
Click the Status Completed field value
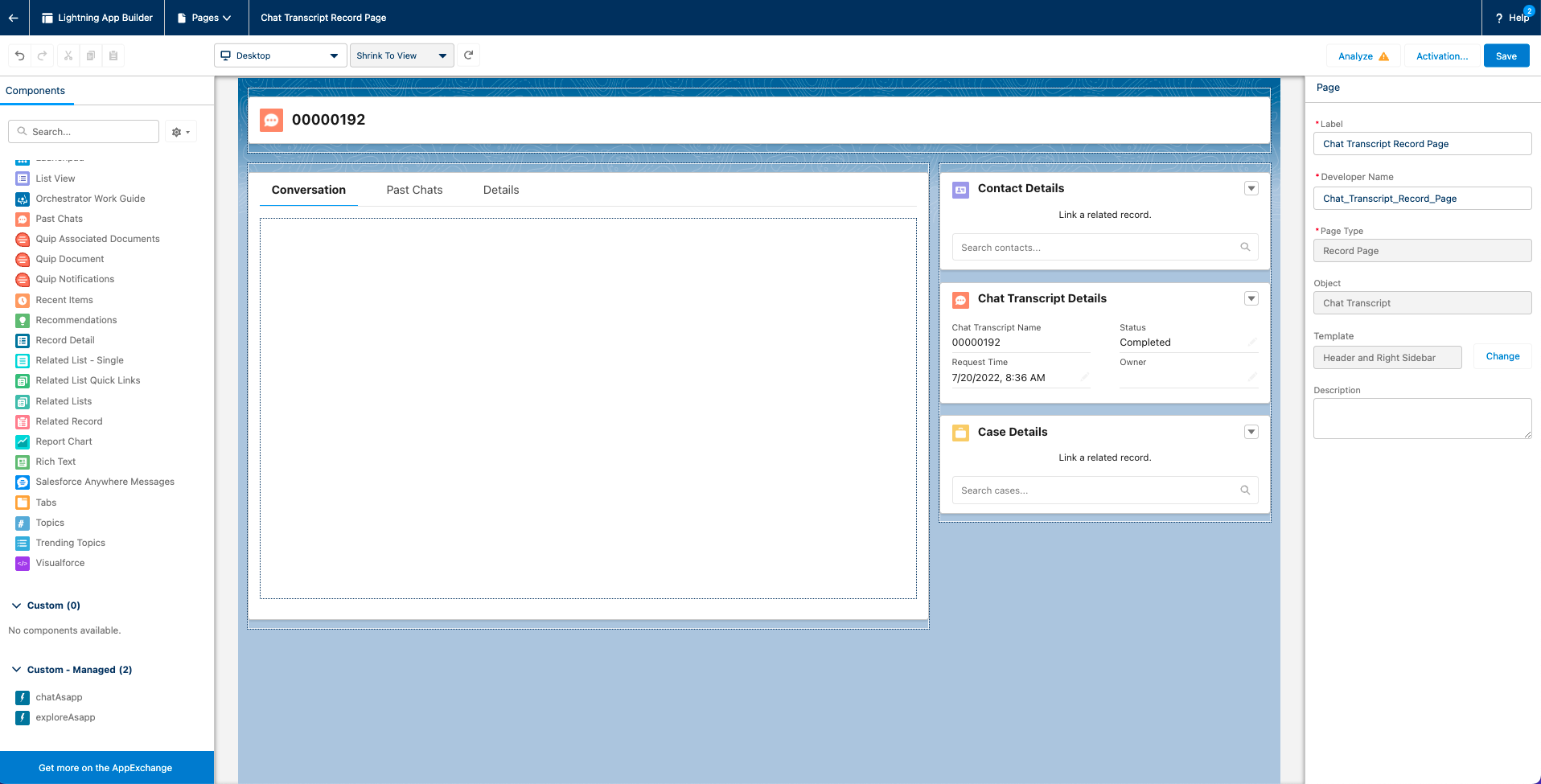coord(1145,343)
